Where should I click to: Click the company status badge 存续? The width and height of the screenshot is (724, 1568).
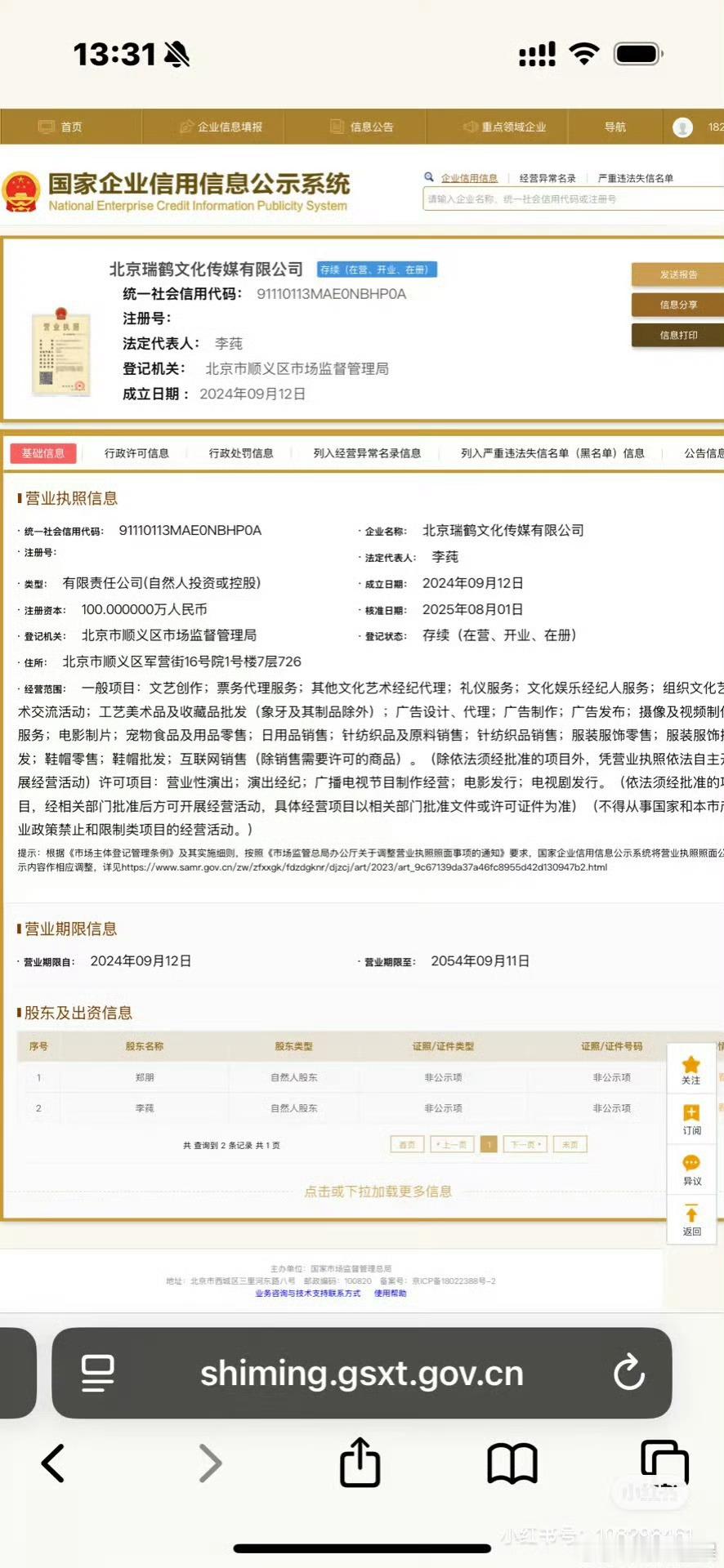[x=377, y=269]
